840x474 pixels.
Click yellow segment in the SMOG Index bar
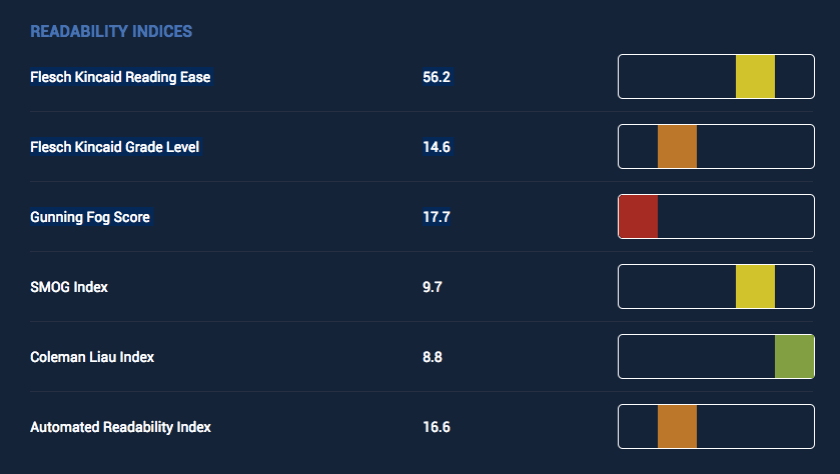click(x=755, y=287)
